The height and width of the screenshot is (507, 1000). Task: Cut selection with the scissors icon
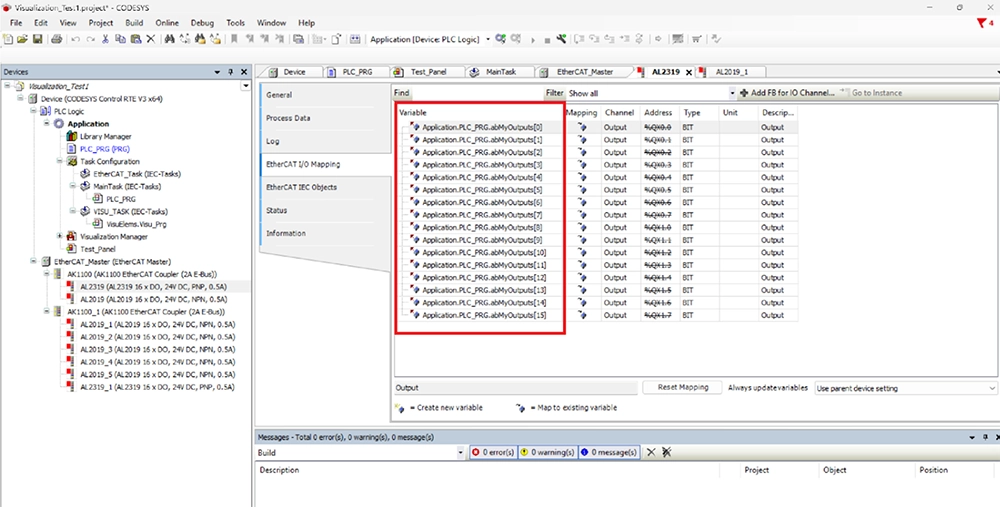pyautogui.click(x=105, y=40)
